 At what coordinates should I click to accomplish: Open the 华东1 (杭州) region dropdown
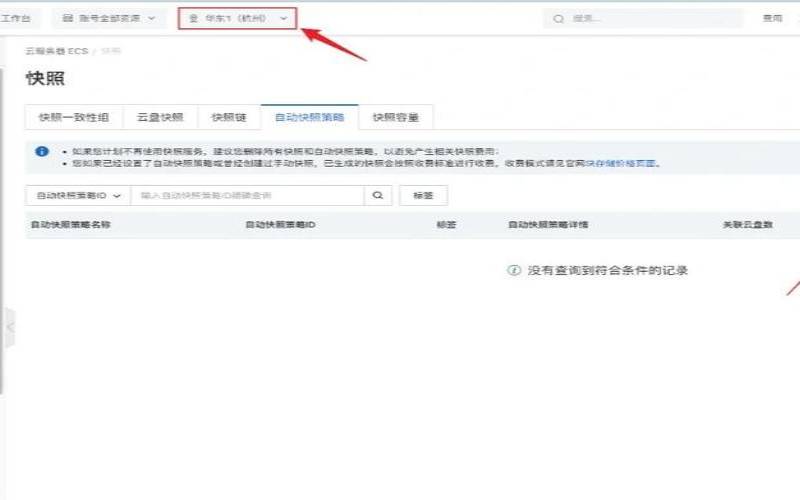238,19
